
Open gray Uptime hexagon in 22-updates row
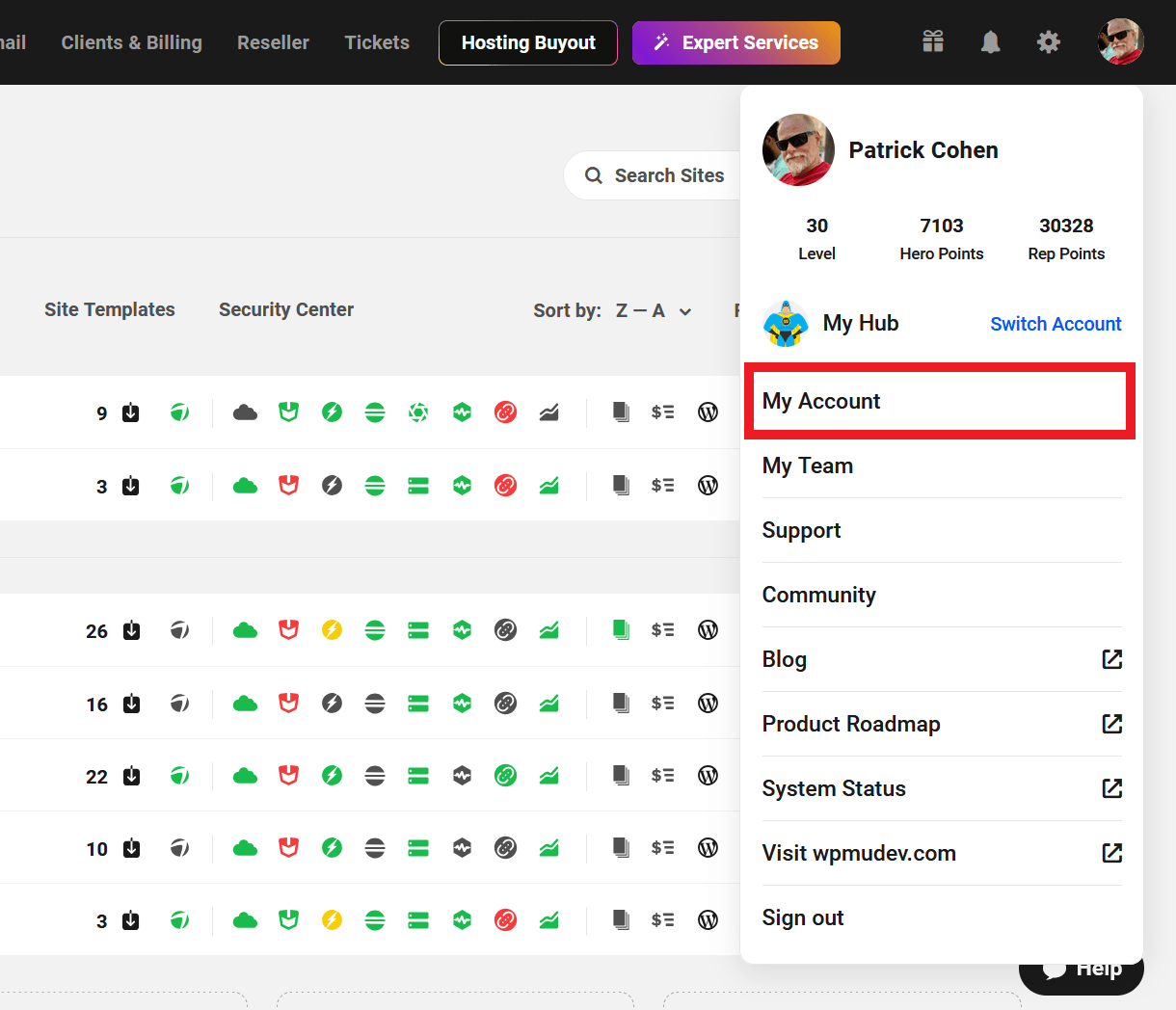[x=462, y=776]
